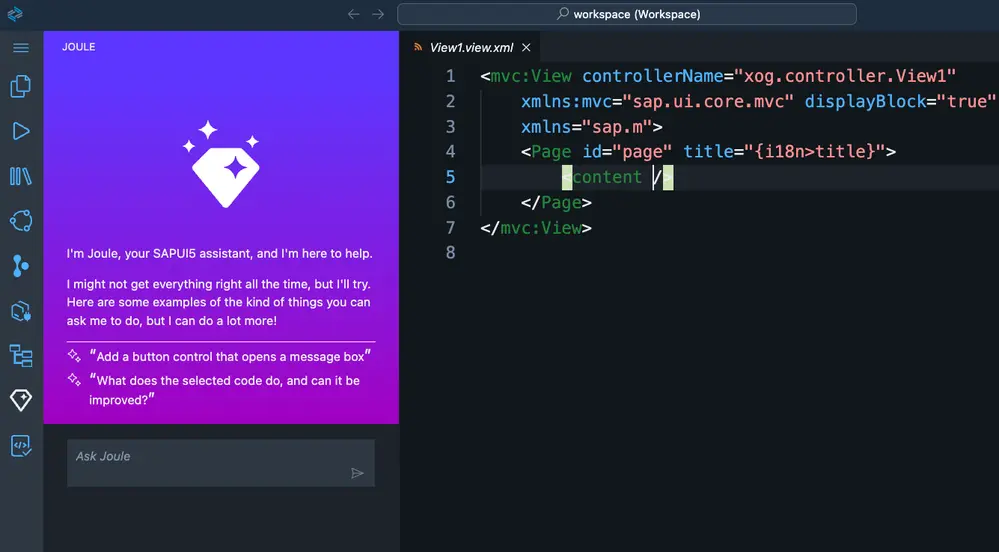Click line number 1 in the gutter
This screenshot has width=999, height=552.
click(450, 76)
